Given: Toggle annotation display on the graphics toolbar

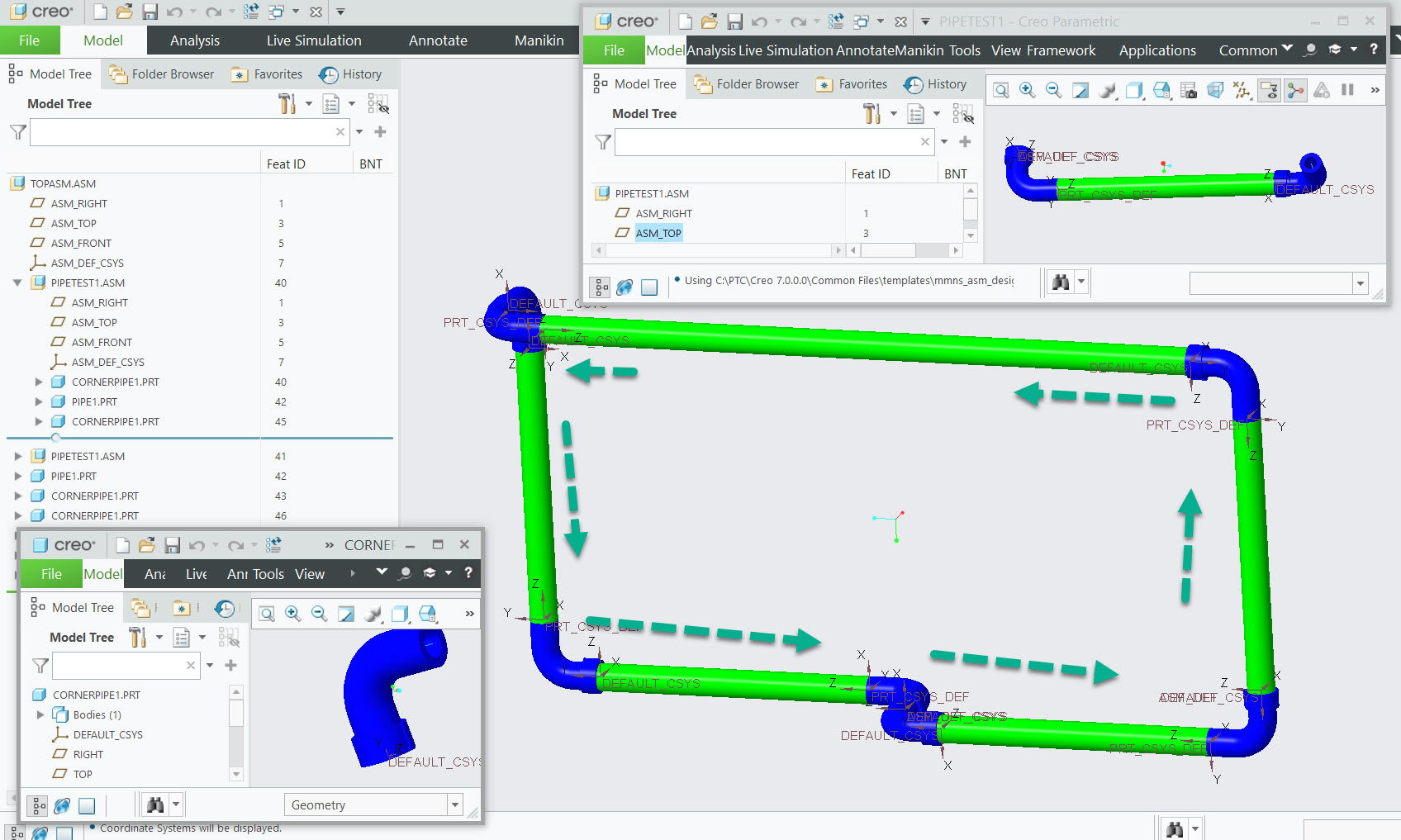Looking at the screenshot, I should pyautogui.click(x=1269, y=90).
